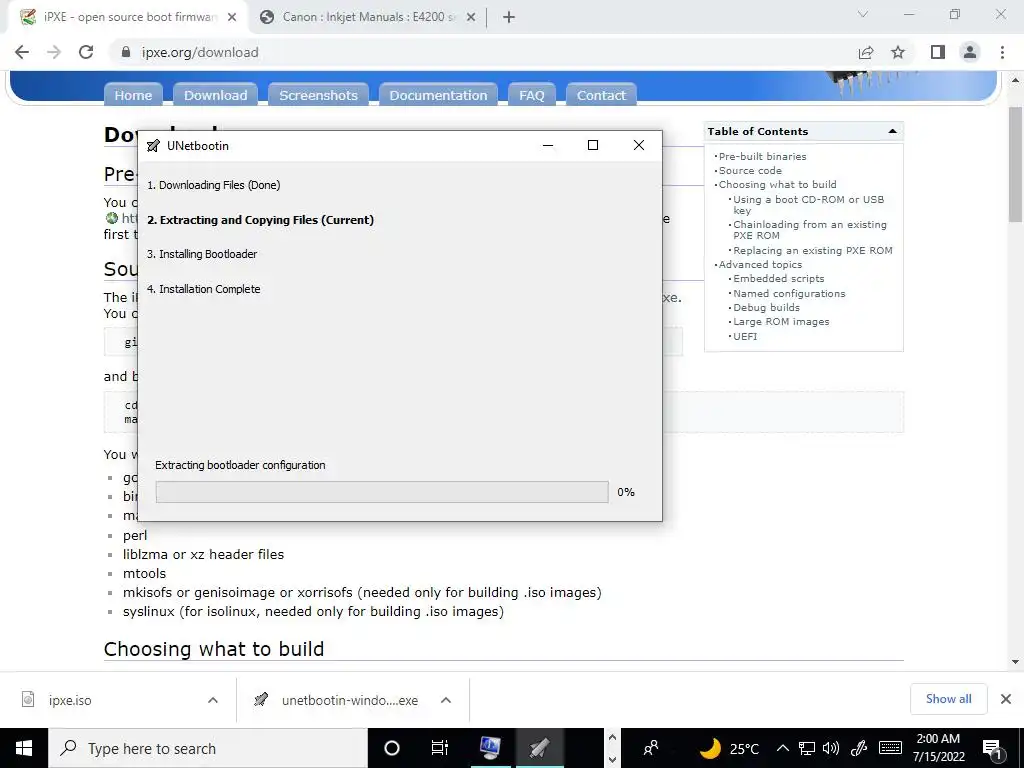Open the Home navigation tab
This screenshot has height=768, width=1024.
pos(133,95)
